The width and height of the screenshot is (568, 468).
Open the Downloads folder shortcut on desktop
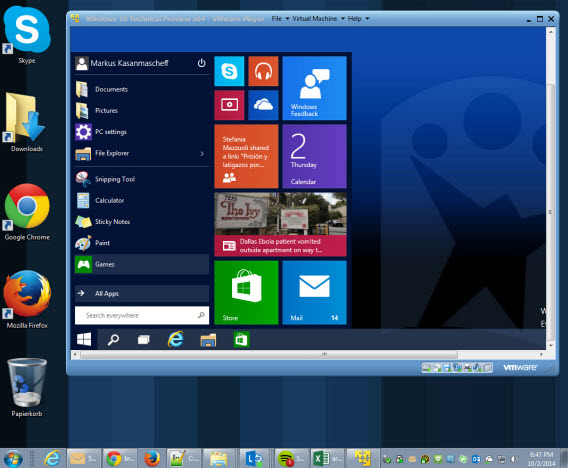(x=25, y=122)
